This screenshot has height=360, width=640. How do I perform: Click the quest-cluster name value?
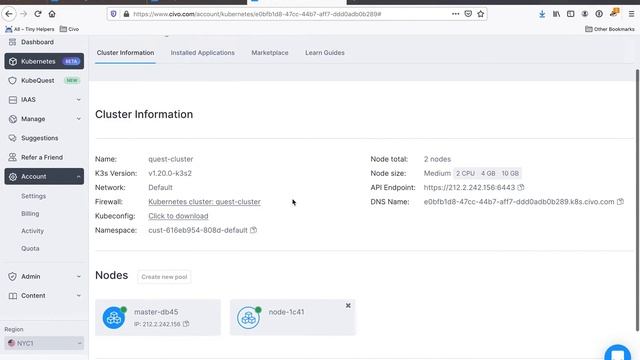(171, 159)
